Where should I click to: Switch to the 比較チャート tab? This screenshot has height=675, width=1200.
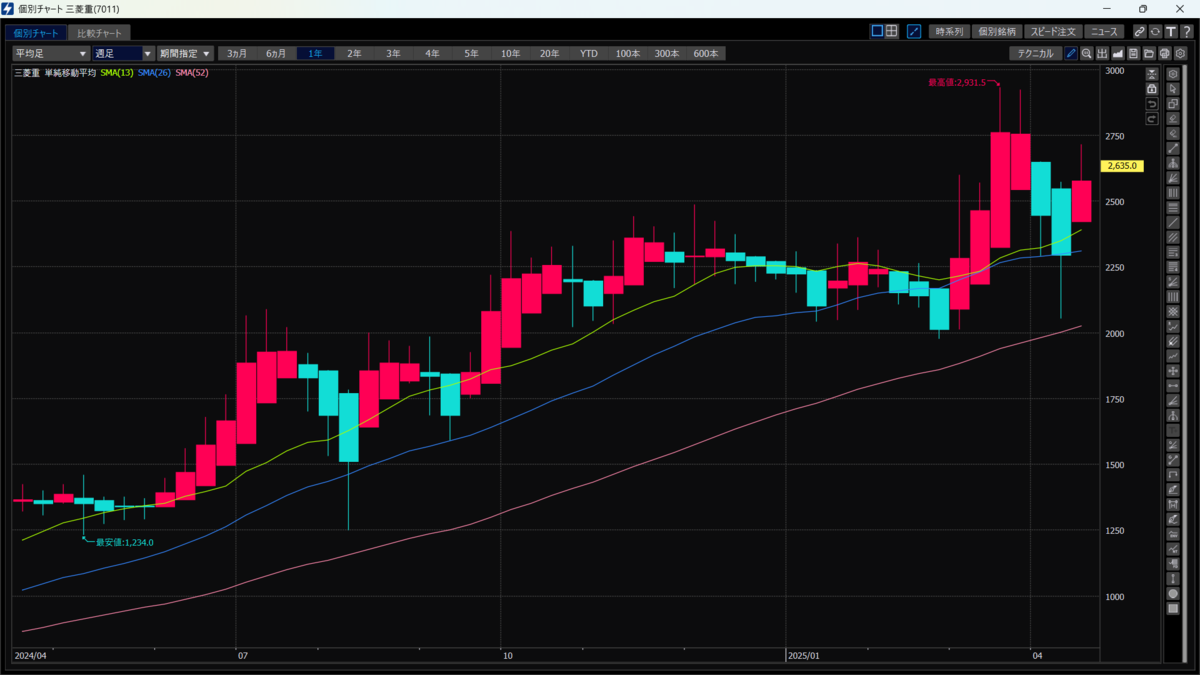[100, 33]
